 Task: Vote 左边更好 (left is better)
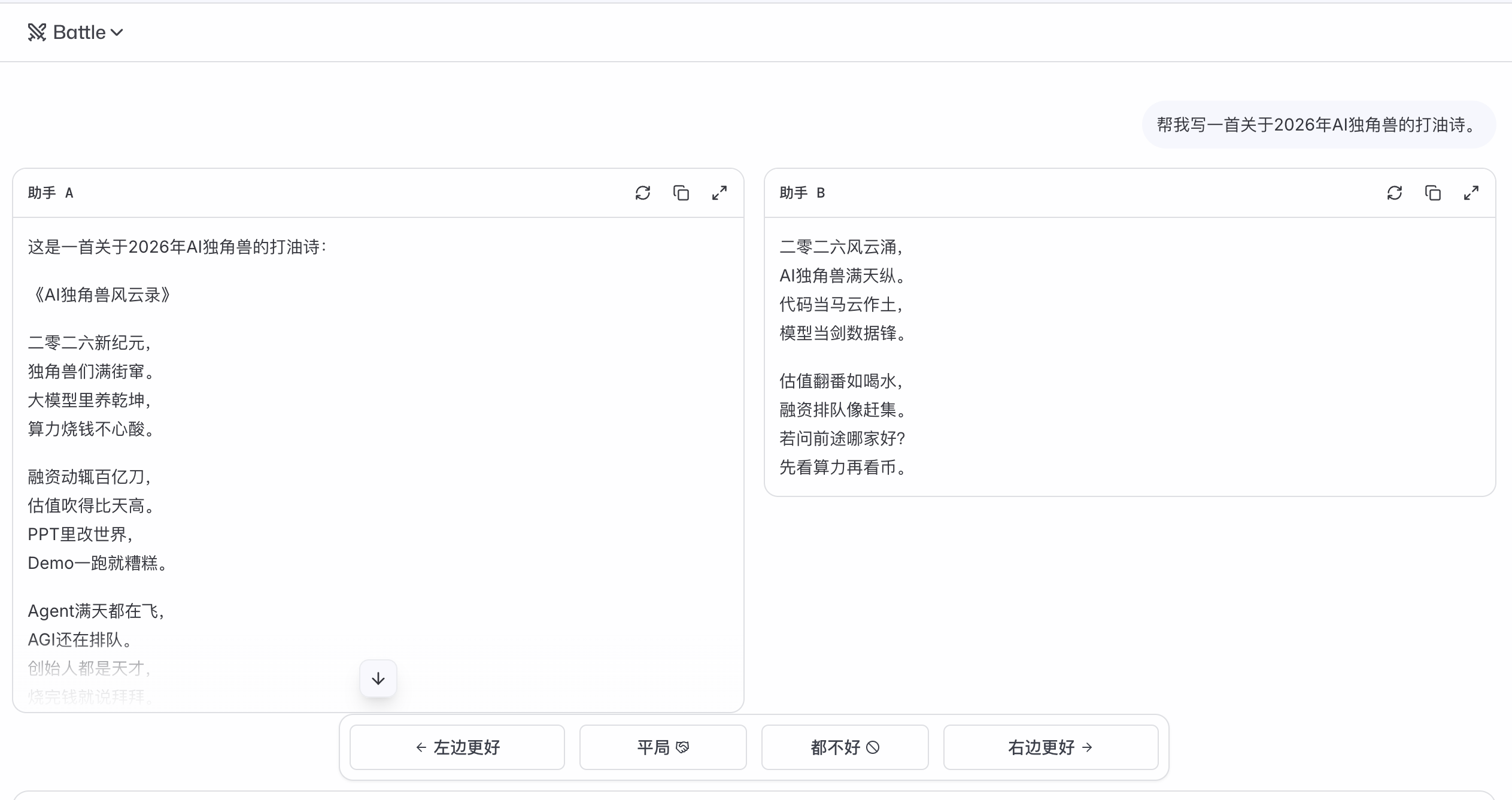tap(457, 747)
